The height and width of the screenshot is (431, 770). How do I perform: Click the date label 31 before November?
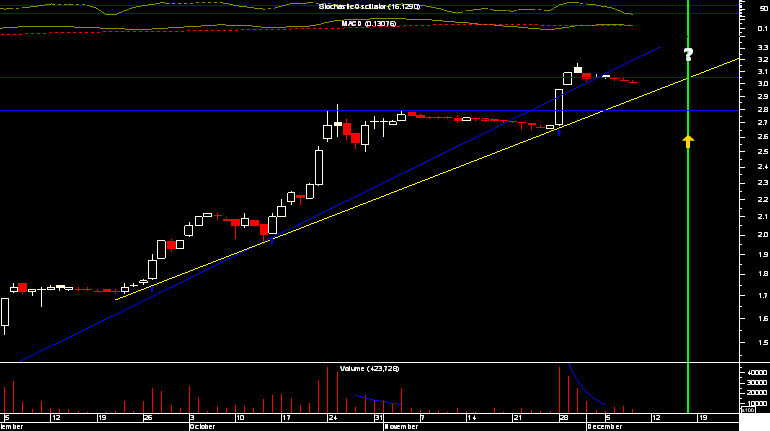click(379, 418)
